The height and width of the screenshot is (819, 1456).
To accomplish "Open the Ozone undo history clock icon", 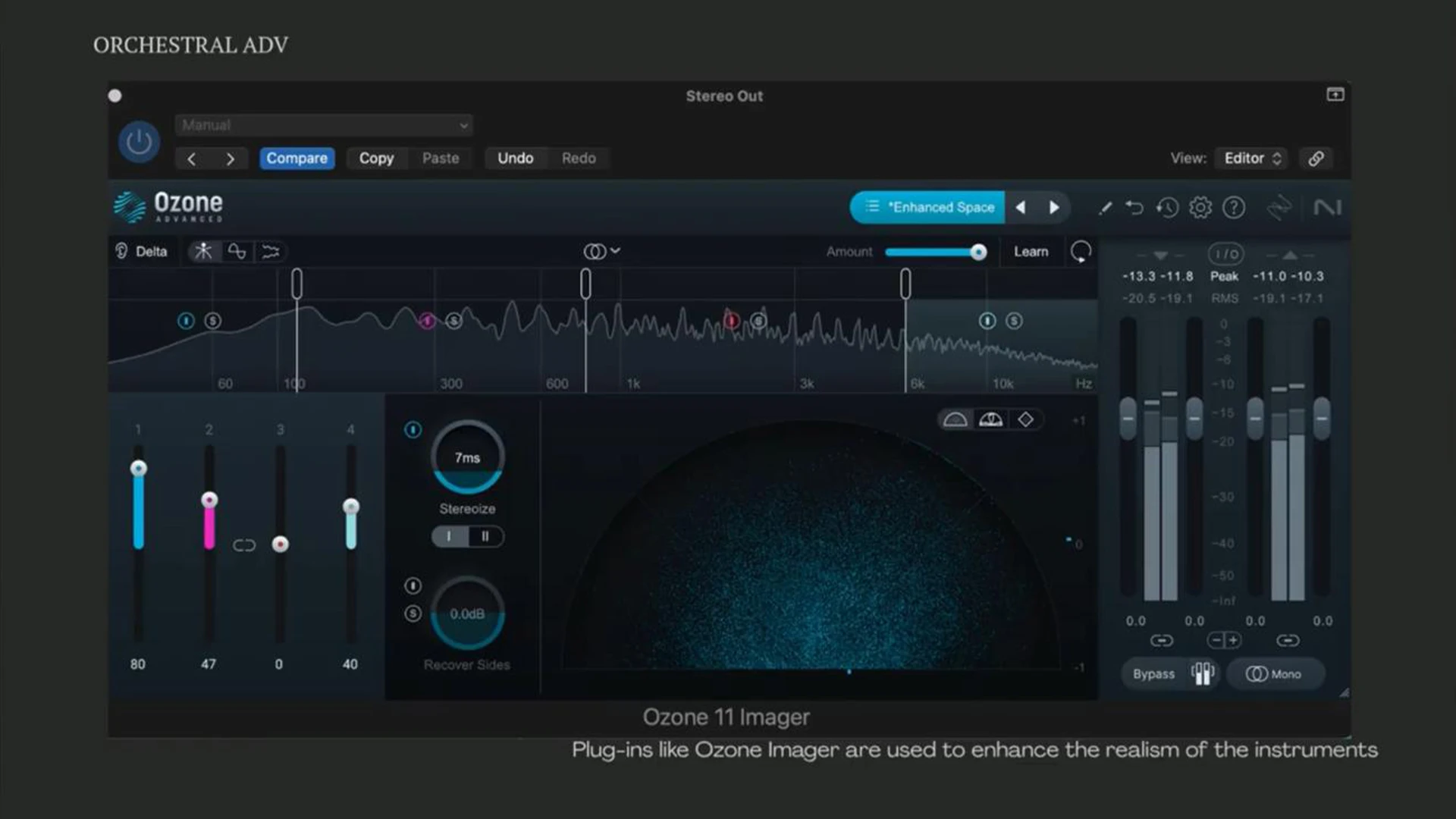I will tap(1167, 207).
